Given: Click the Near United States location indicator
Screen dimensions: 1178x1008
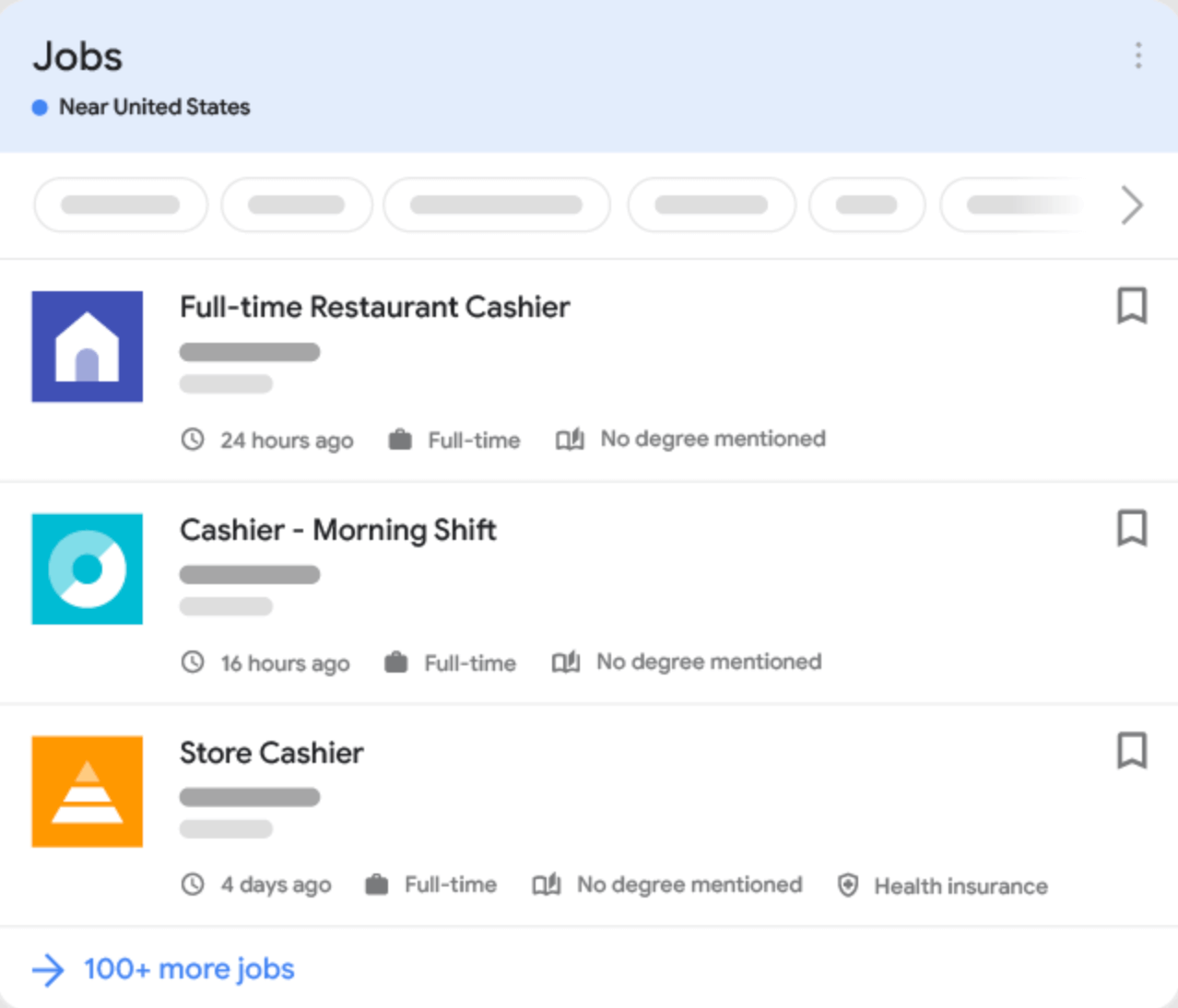Looking at the screenshot, I should [x=141, y=107].
